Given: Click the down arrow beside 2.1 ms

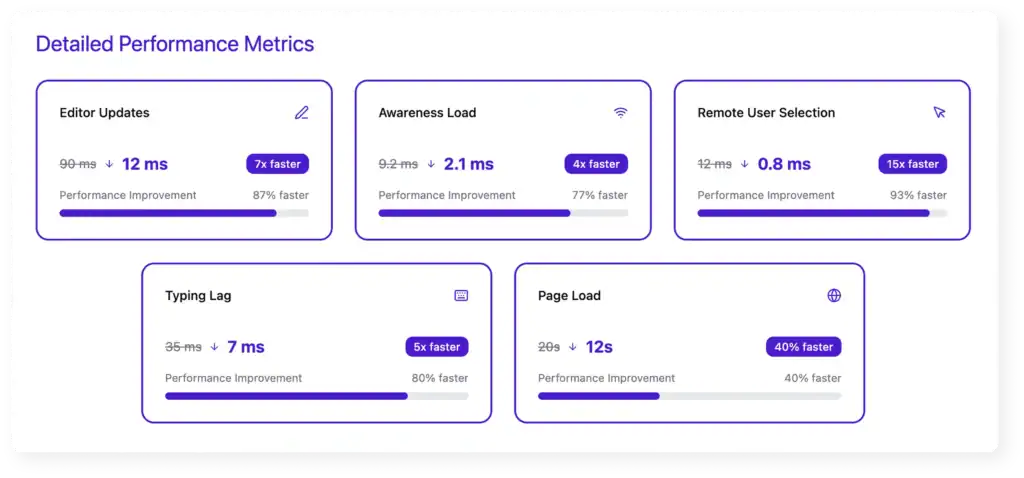Looking at the screenshot, I should pos(430,164).
